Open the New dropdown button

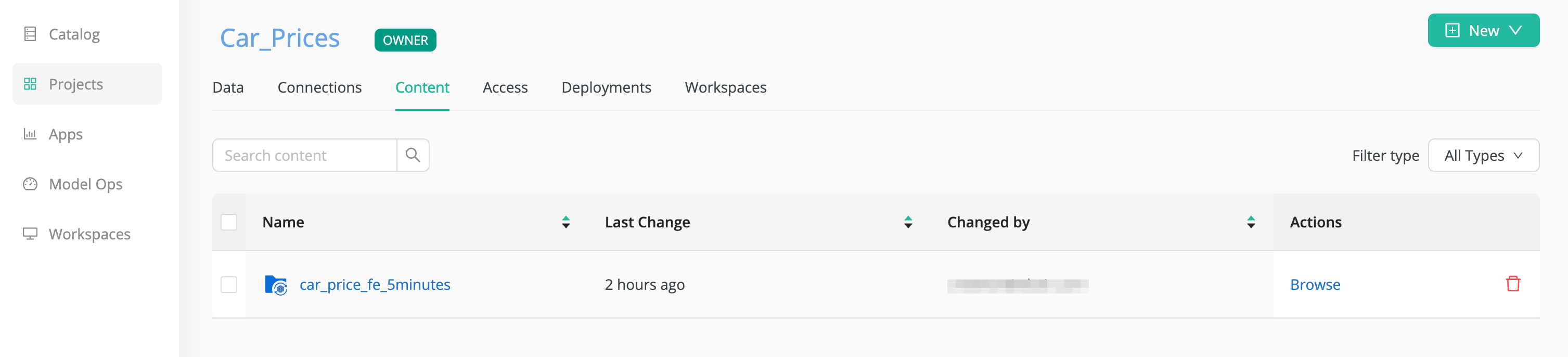coord(1483,31)
